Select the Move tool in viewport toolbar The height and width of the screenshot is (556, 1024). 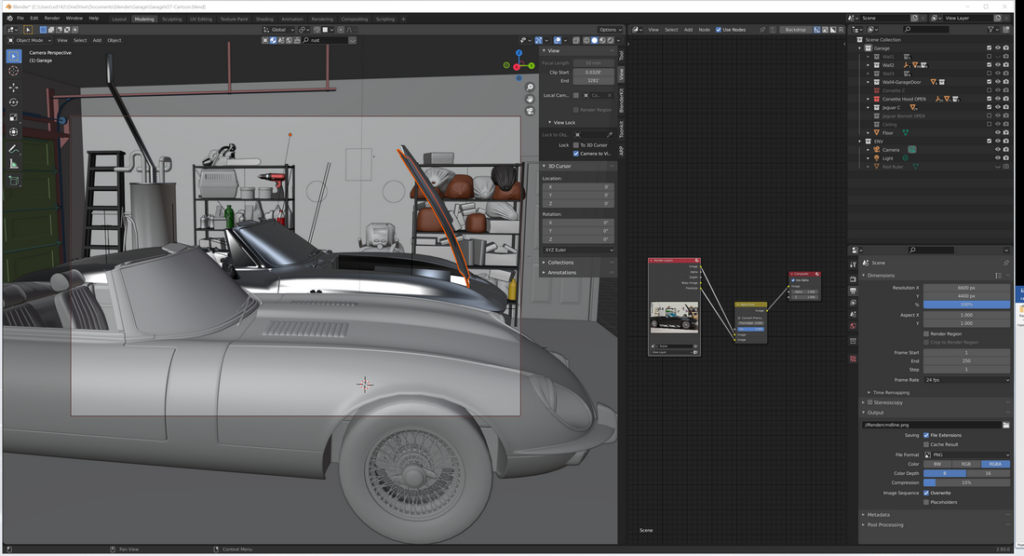point(13,87)
